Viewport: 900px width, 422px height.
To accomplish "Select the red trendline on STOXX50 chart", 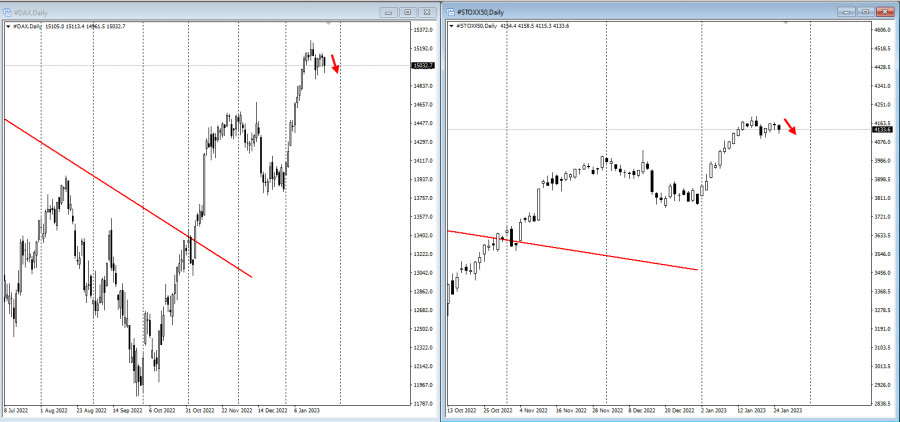I will click(572, 250).
